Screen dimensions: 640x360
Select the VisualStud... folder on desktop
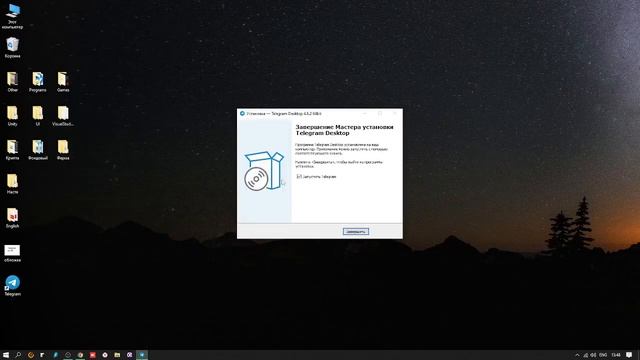pyautogui.click(x=63, y=116)
